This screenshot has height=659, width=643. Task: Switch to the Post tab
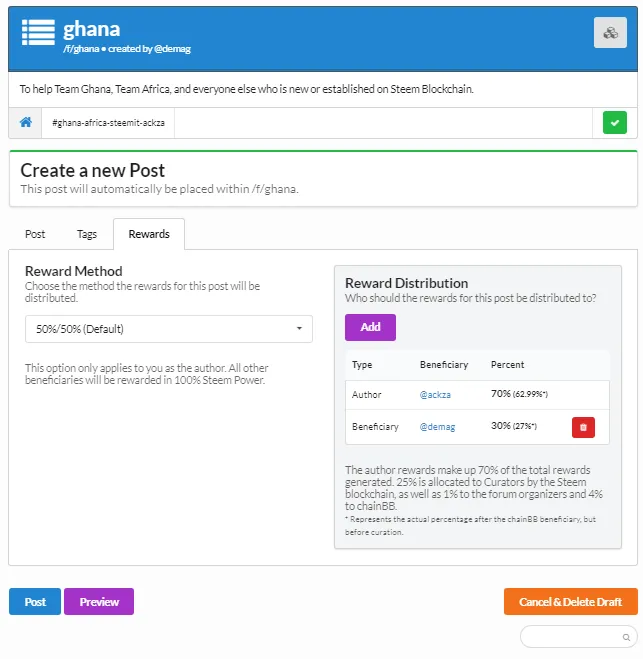[x=35, y=234]
